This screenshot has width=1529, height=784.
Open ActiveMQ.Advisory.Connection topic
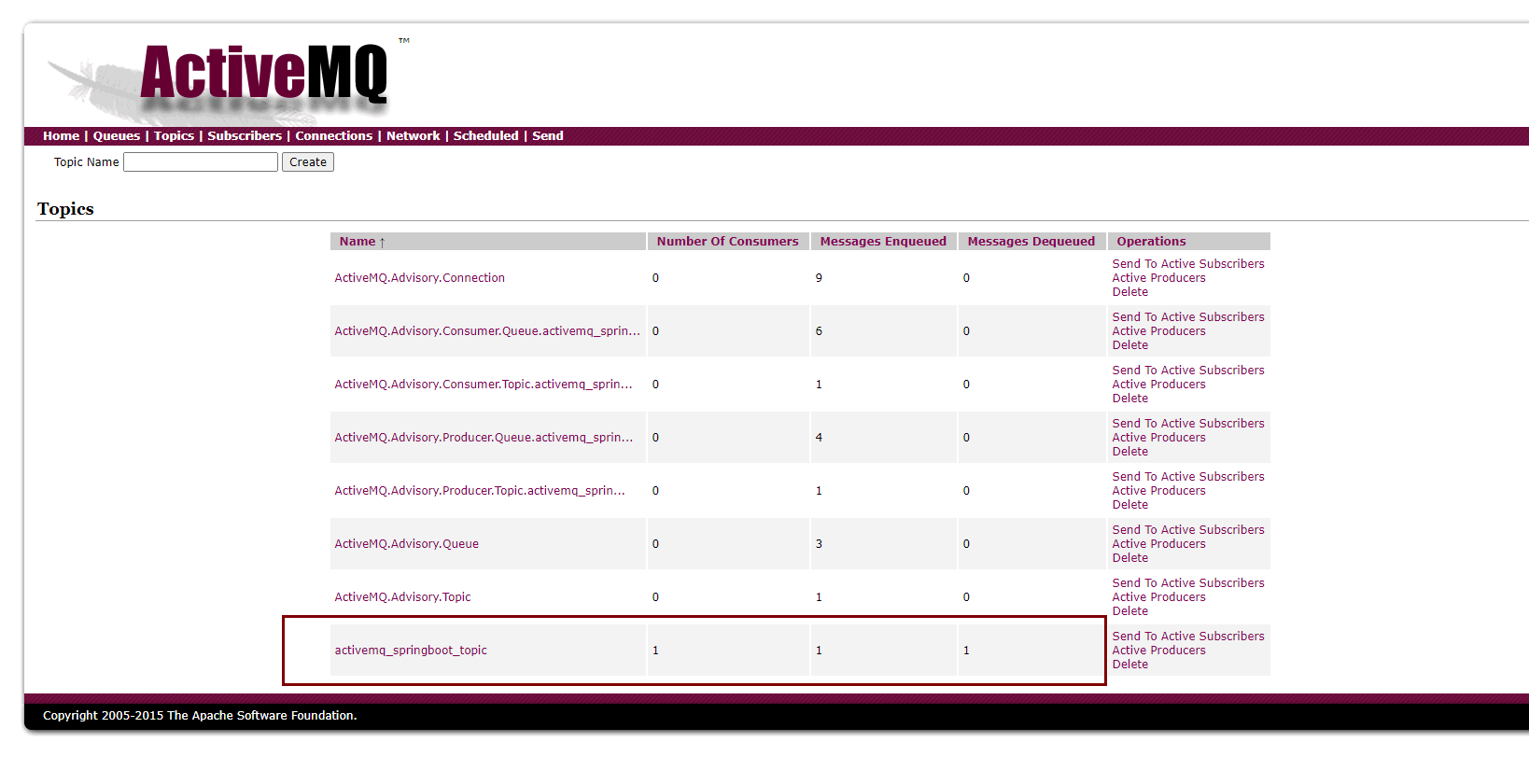419,278
